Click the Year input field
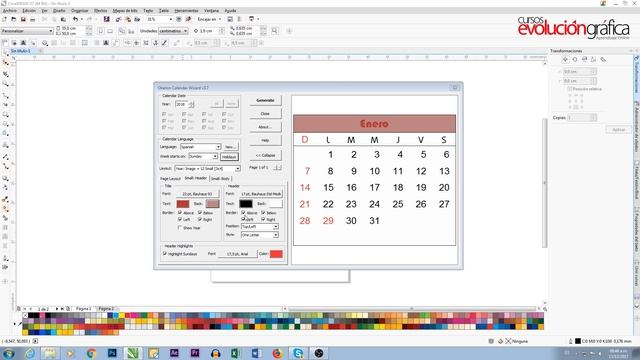This screenshot has width=640, height=360. click(182, 104)
